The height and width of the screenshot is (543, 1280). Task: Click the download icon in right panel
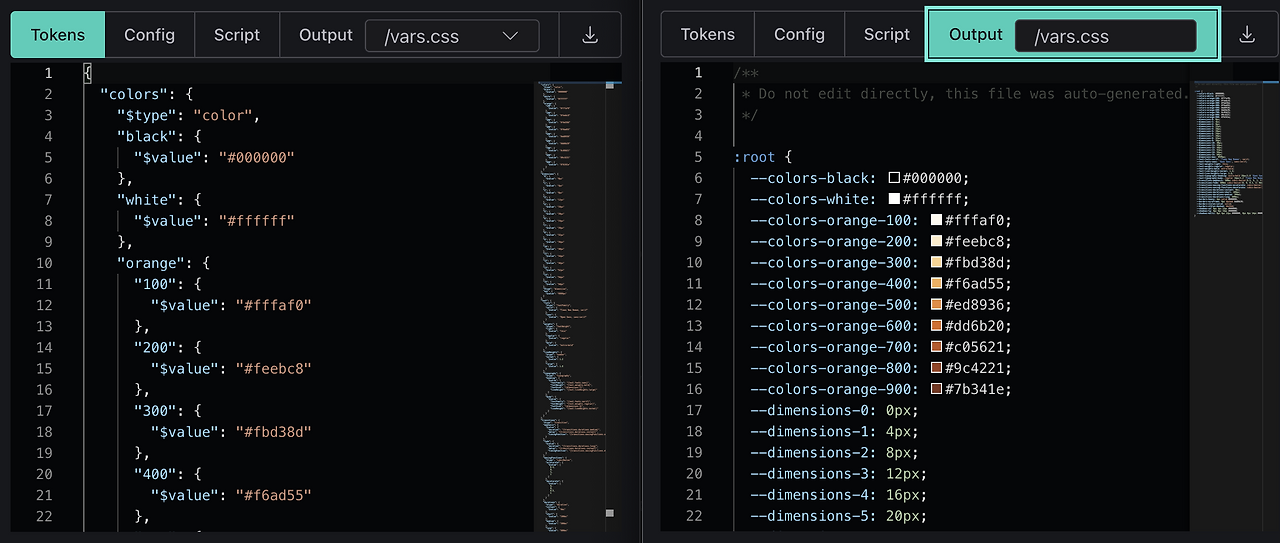tap(1247, 35)
